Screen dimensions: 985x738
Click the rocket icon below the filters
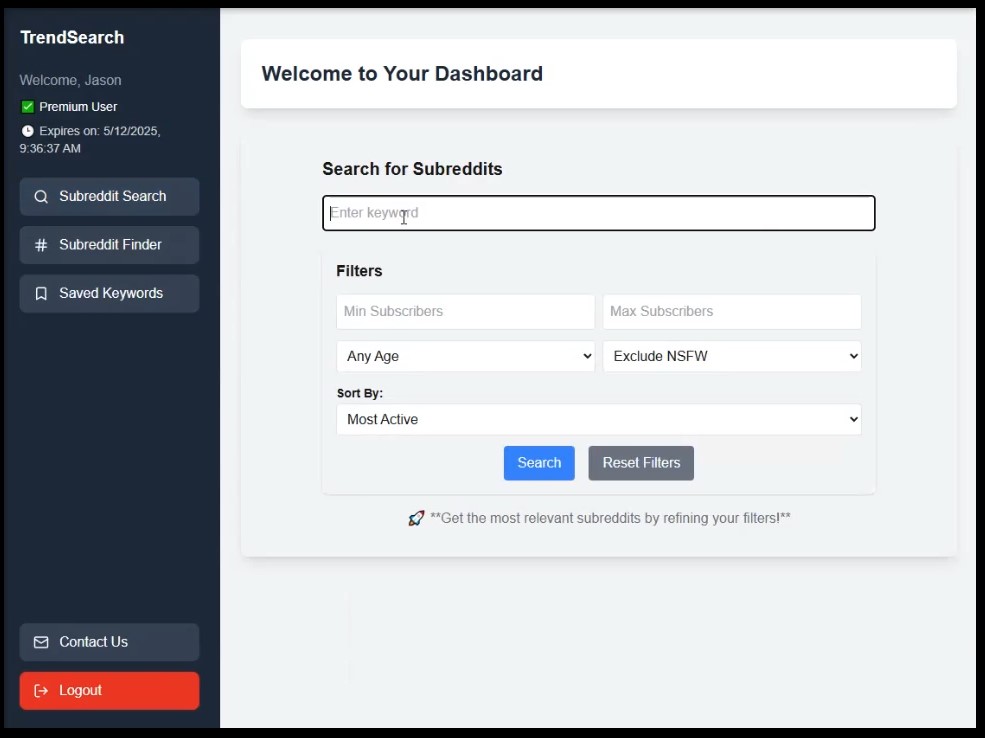[x=416, y=518]
